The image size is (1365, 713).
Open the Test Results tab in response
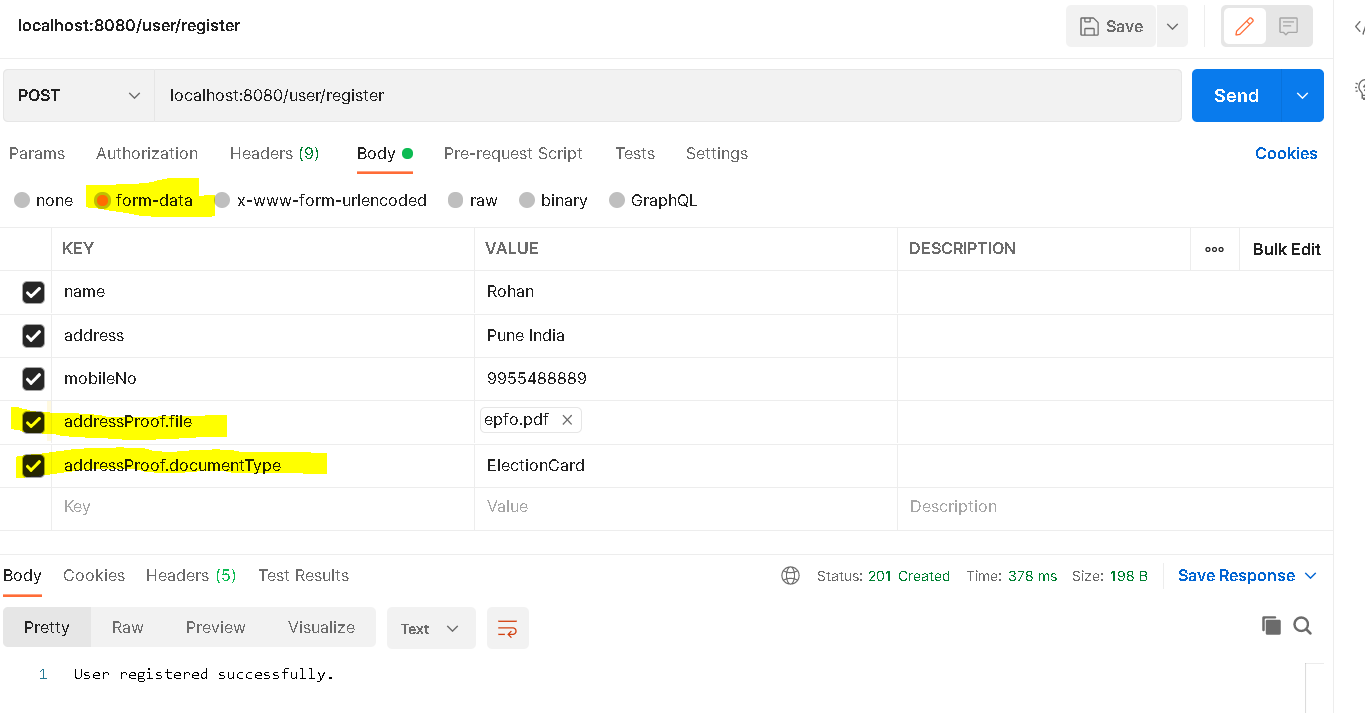coord(303,575)
